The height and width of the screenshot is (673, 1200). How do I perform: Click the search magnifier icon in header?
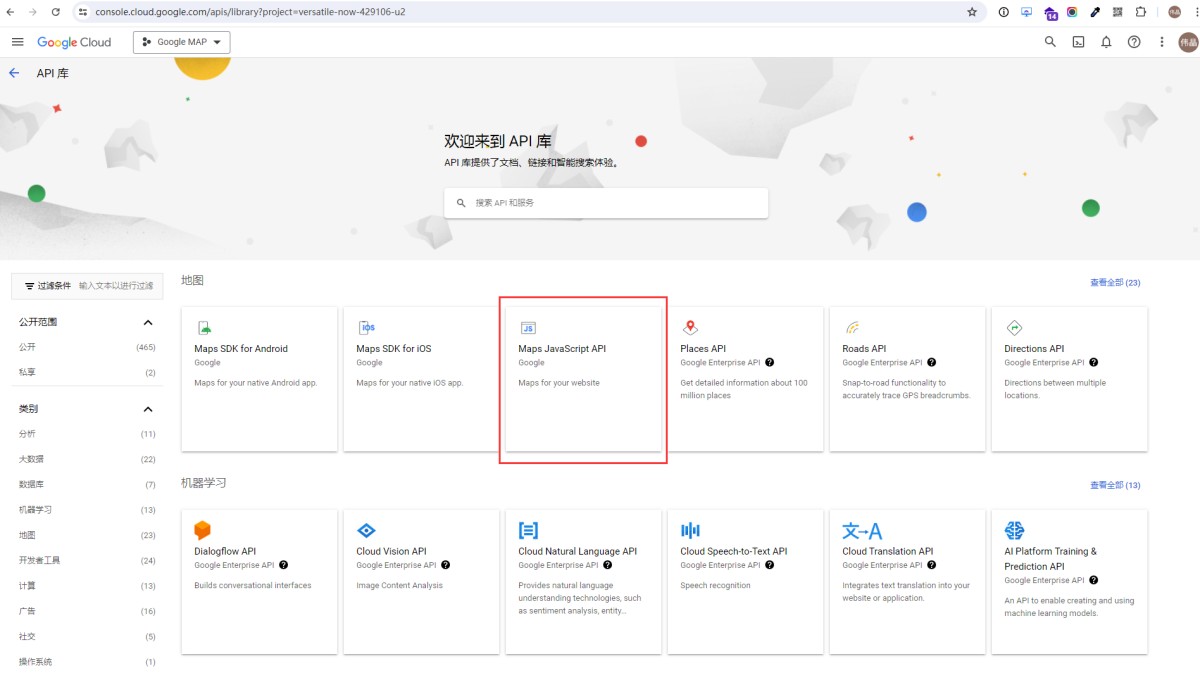(x=1050, y=42)
